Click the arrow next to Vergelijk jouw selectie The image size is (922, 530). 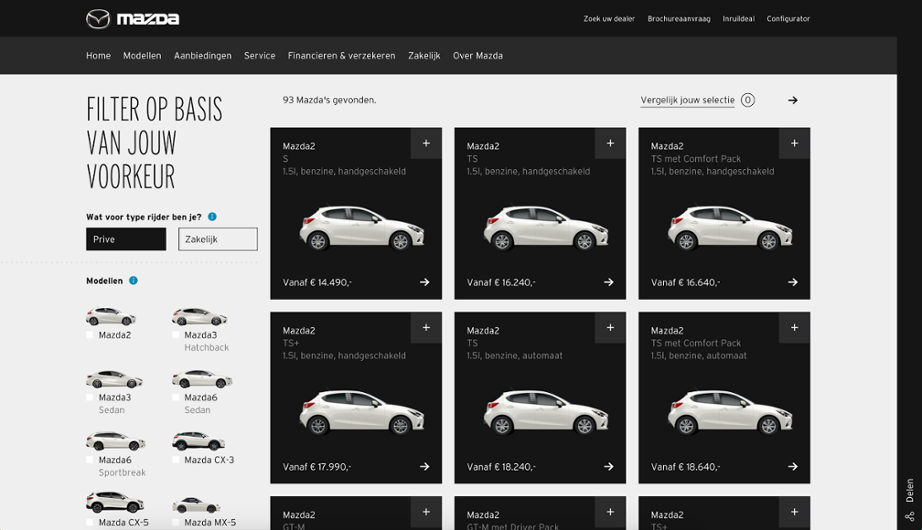tap(793, 101)
